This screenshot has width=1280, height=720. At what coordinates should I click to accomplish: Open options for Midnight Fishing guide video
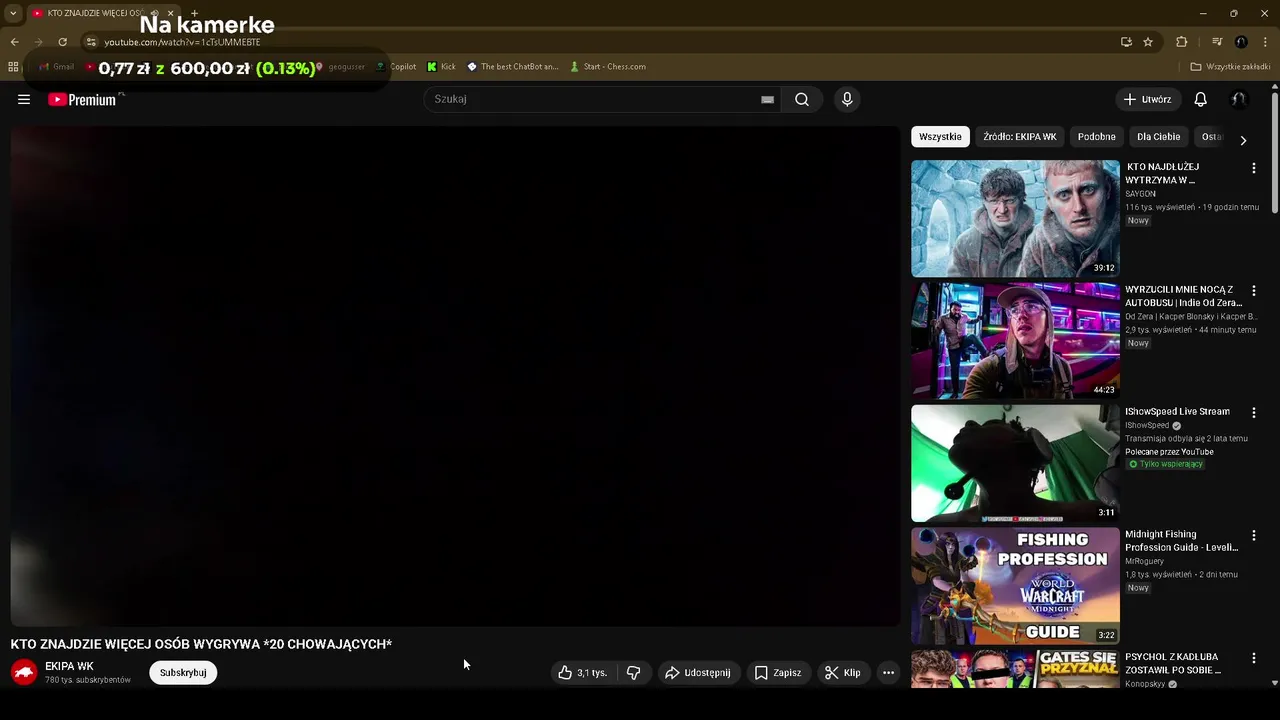pyautogui.click(x=1253, y=535)
